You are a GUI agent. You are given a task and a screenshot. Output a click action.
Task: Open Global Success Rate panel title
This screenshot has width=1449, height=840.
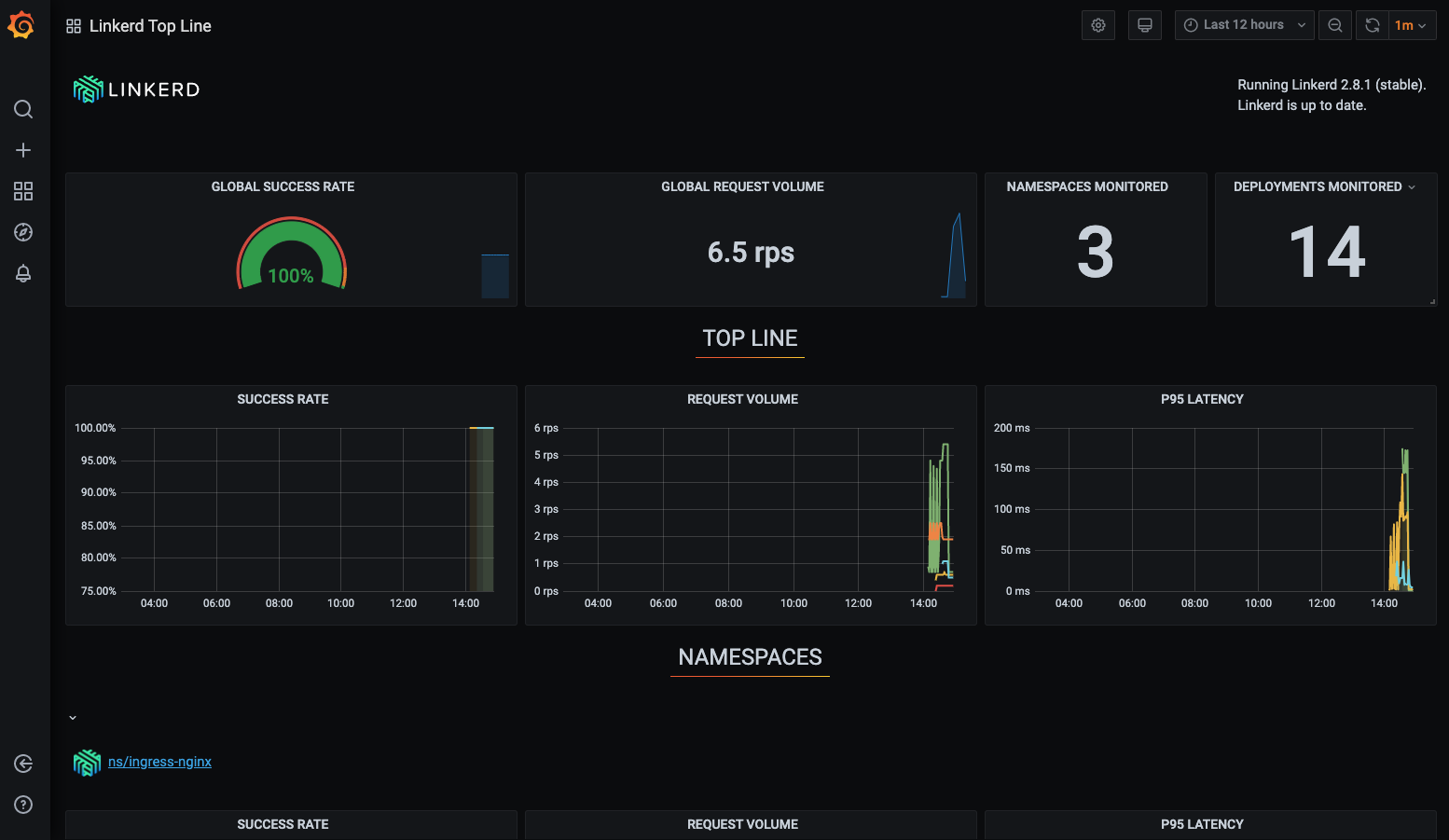click(x=283, y=186)
